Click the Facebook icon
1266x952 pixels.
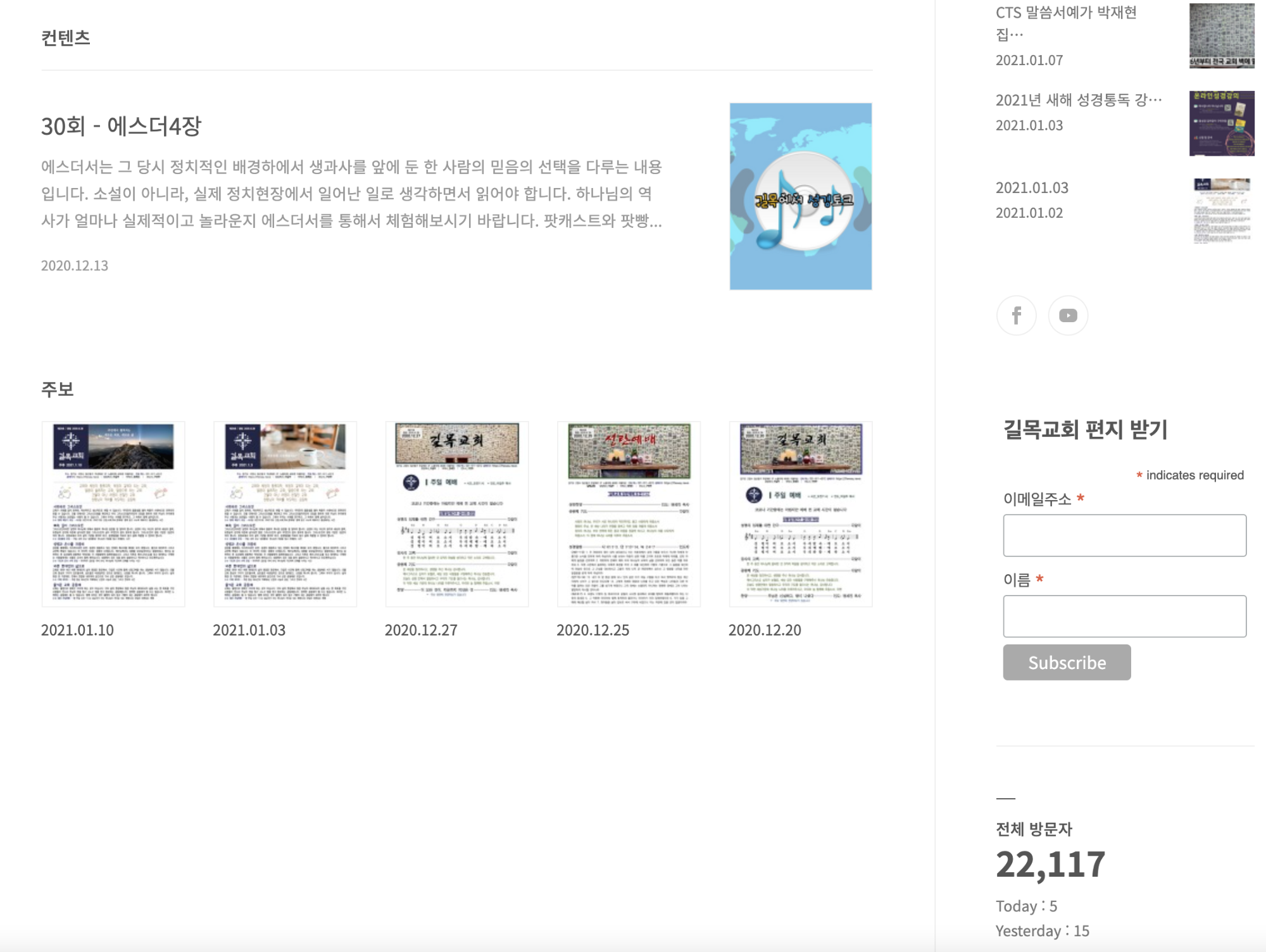1016,315
